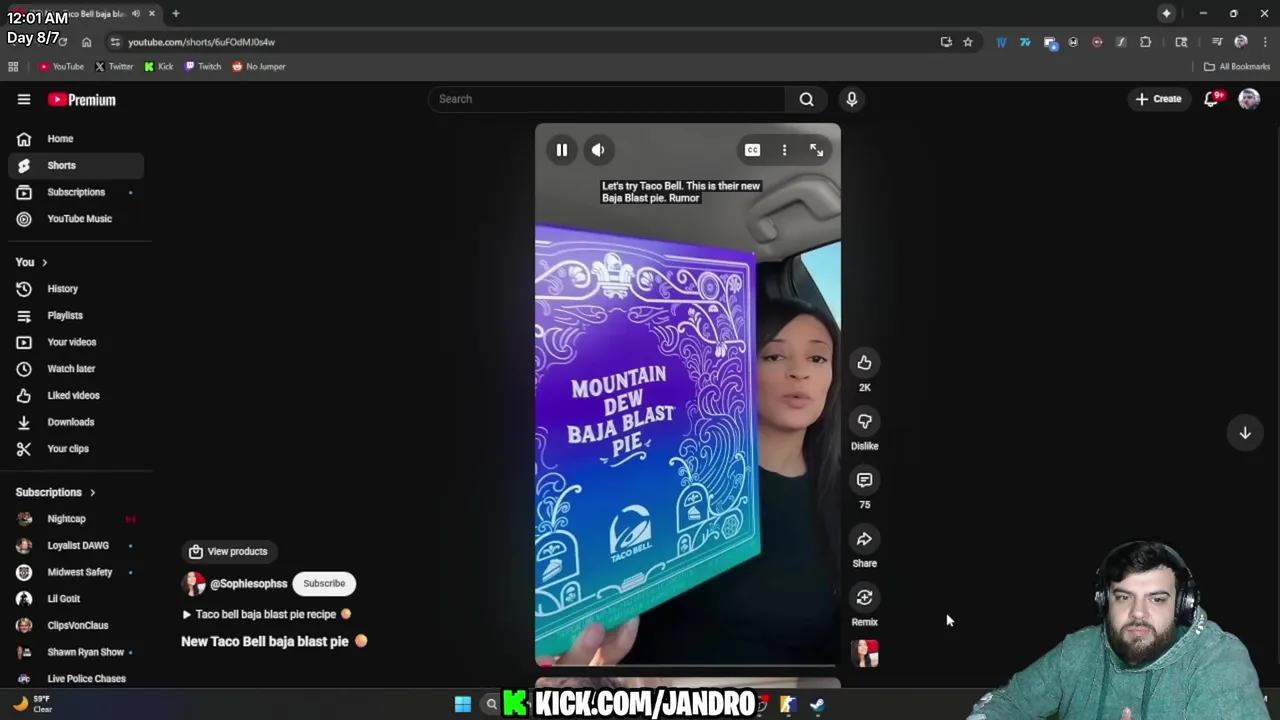
Task: Open Taco bell baja blast pie recipe link
Action: pos(266,614)
